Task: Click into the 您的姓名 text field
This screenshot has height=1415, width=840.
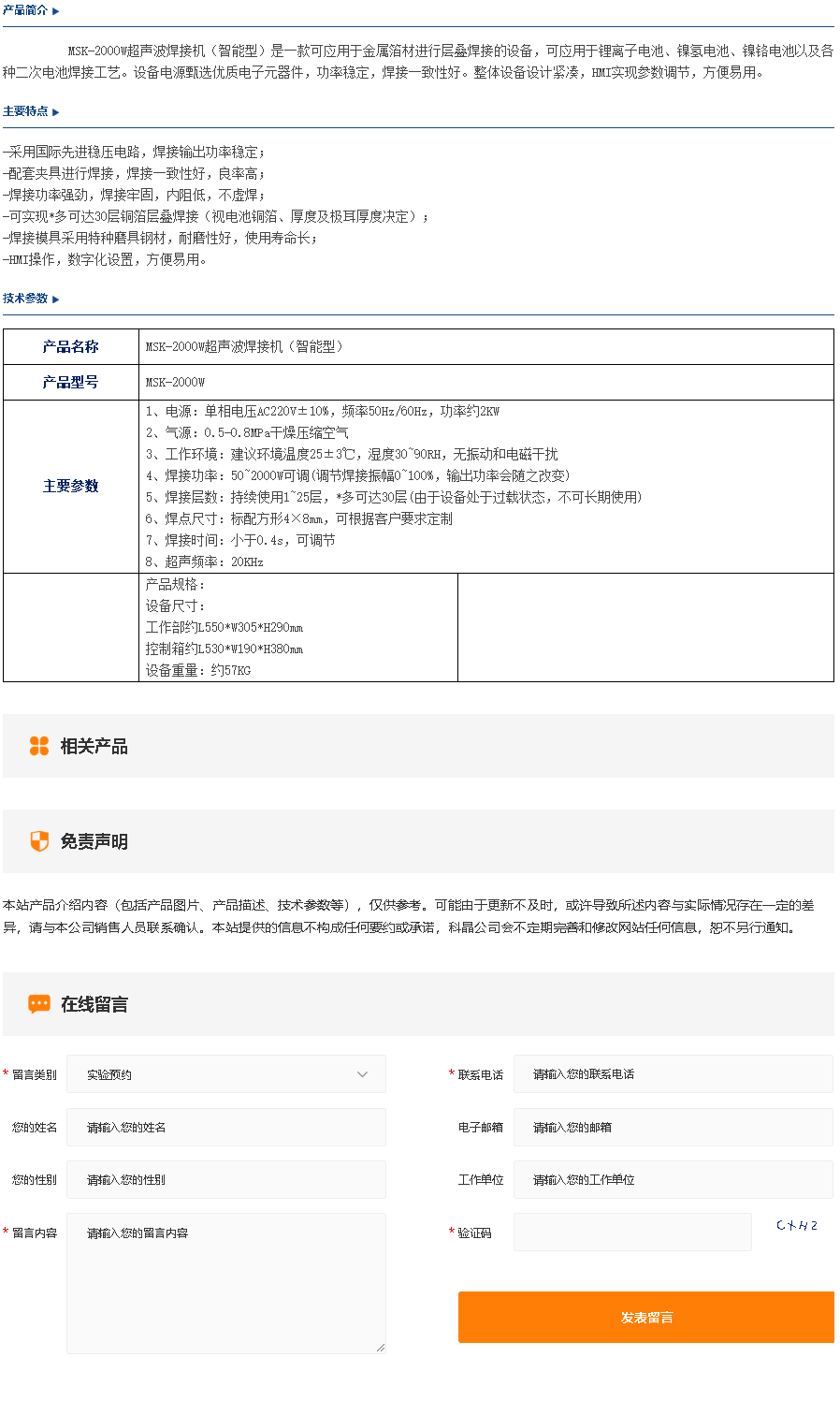Action: (225, 1128)
